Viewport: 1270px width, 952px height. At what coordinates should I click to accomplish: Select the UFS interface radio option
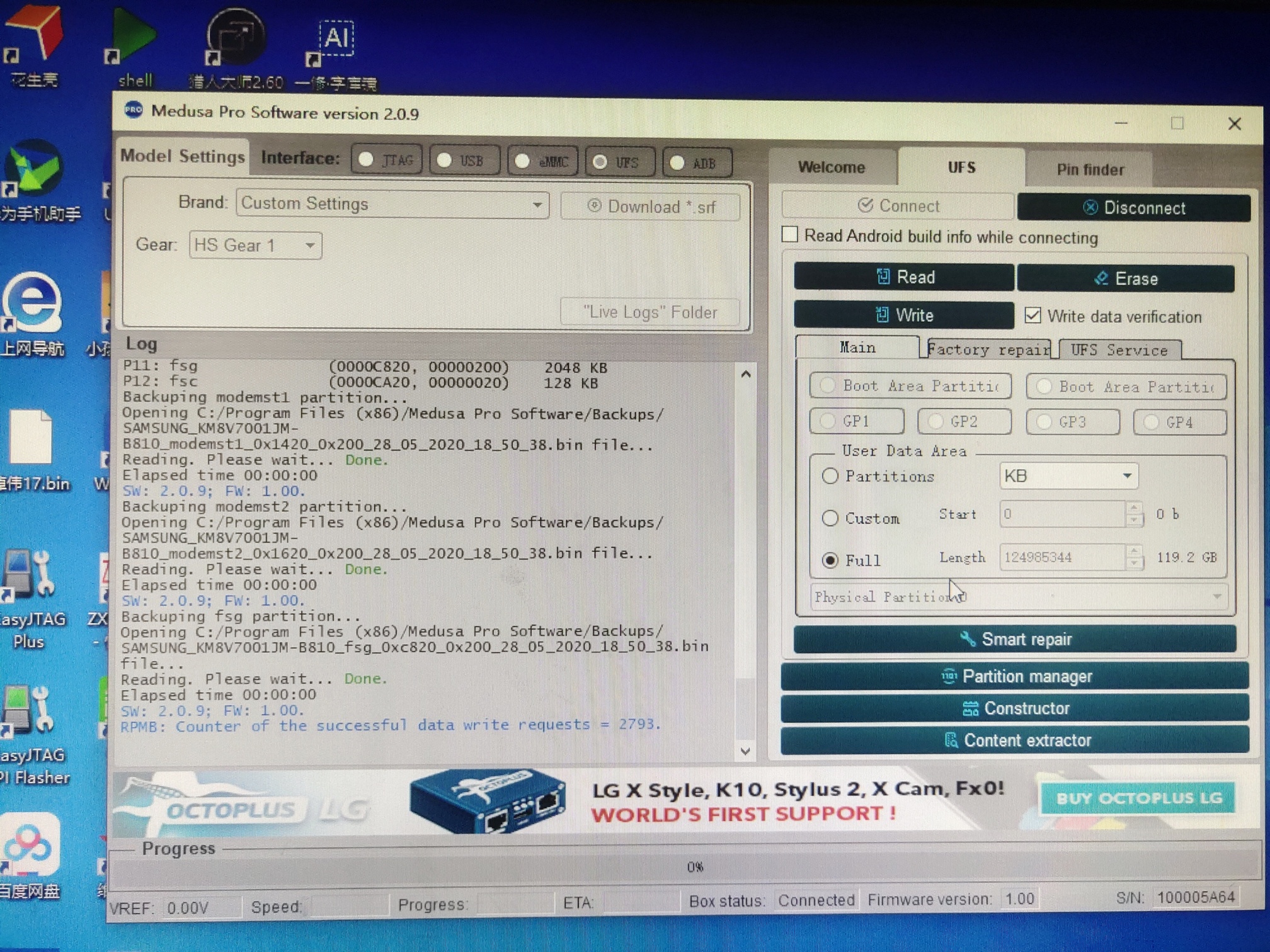[600, 162]
